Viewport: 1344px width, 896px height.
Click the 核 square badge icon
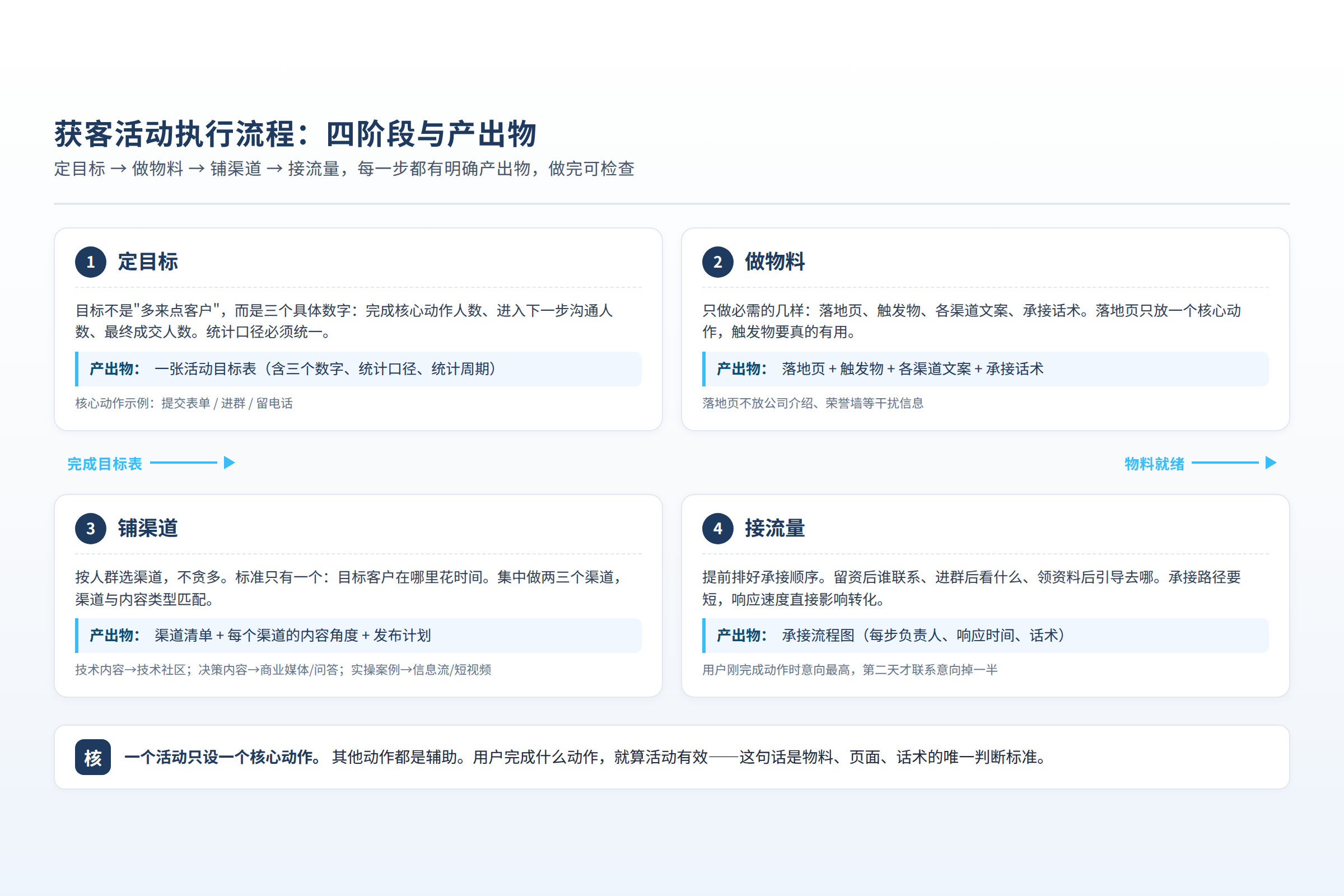(x=92, y=757)
